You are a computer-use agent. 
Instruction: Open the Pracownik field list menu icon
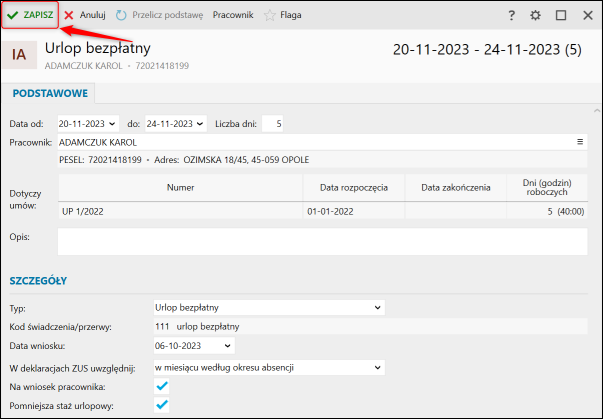[580, 141]
